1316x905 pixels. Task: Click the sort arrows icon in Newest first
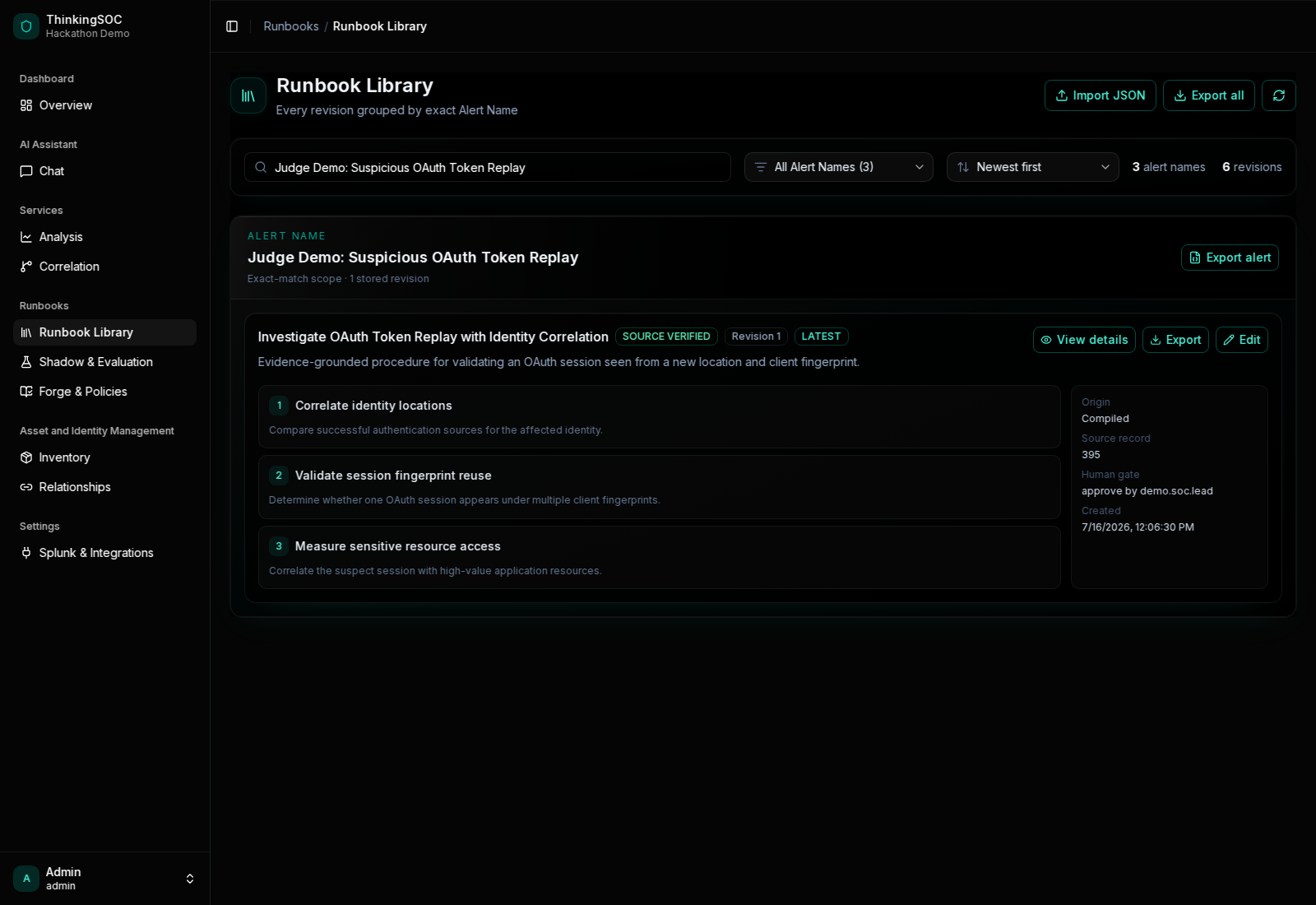963,167
